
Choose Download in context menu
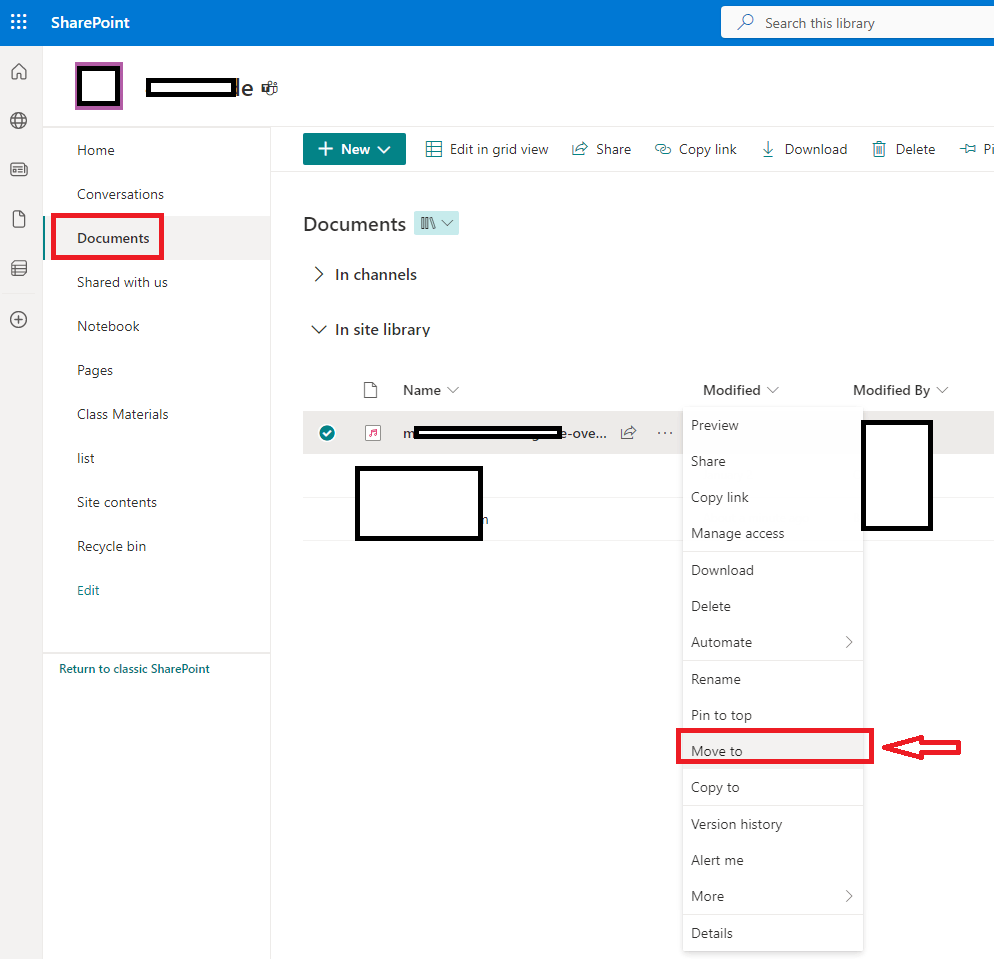(773, 570)
